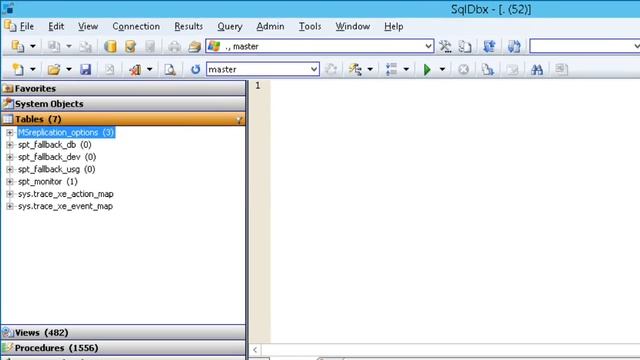Viewport: 640px width, 360px height.
Task: Click the new connection icon in the top toolbar
Action: (18, 47)
